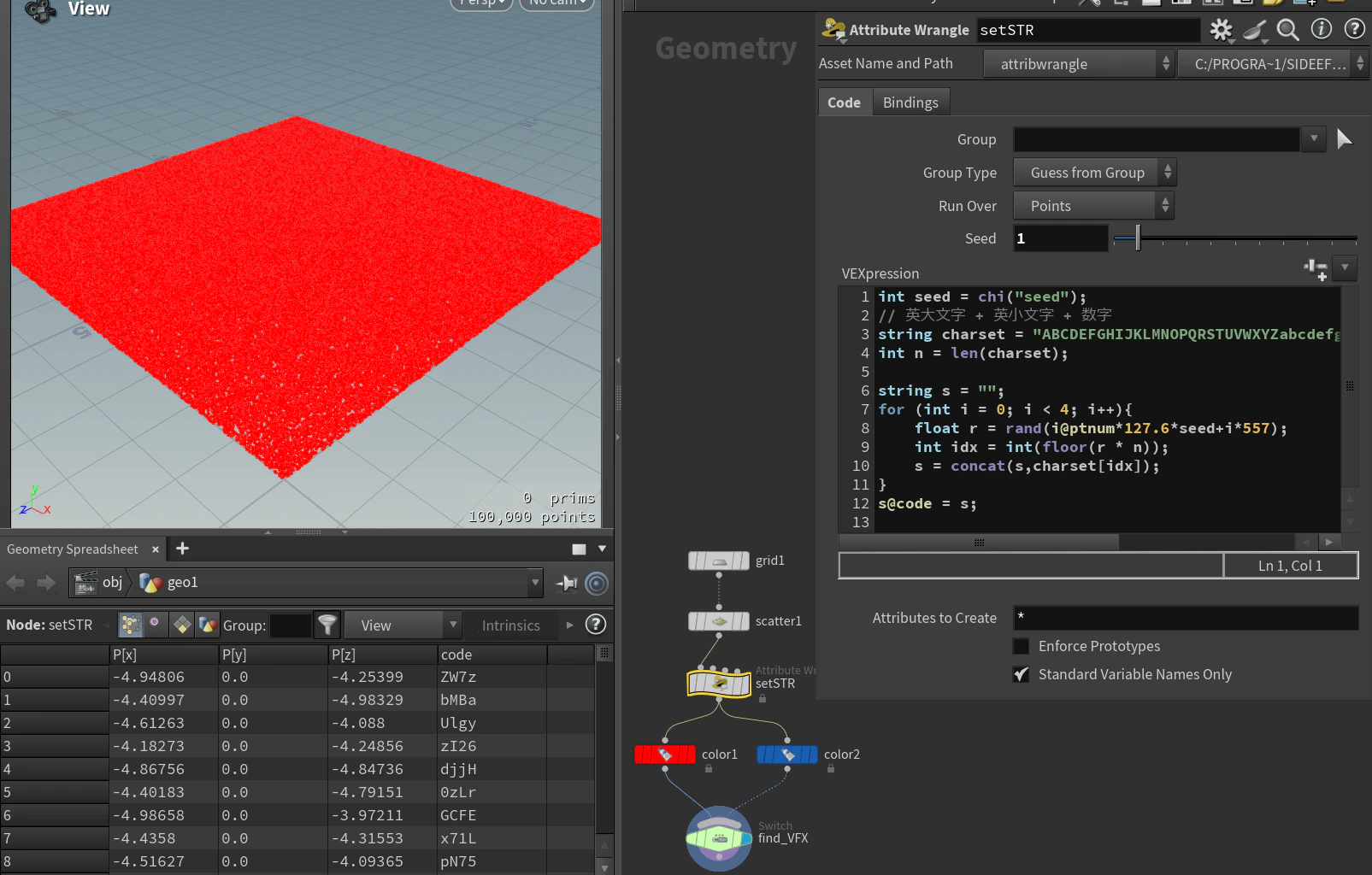Click the Houdini logo beside View
Viewport: 1372px width, 875px height.
pos(40,10)
